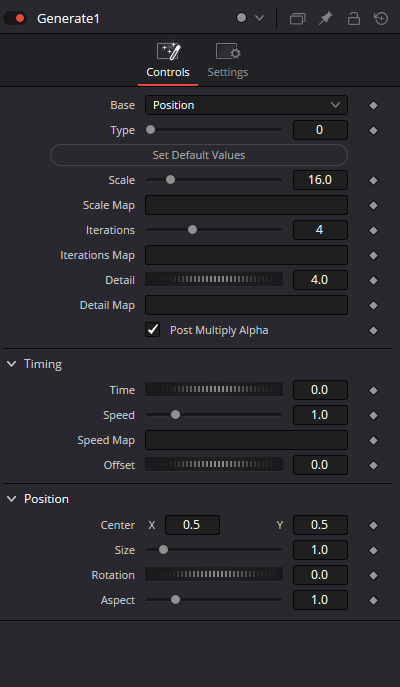Click the Speed keyframe diamond
The height and width of the screenshot is (687, 400).
373,415
